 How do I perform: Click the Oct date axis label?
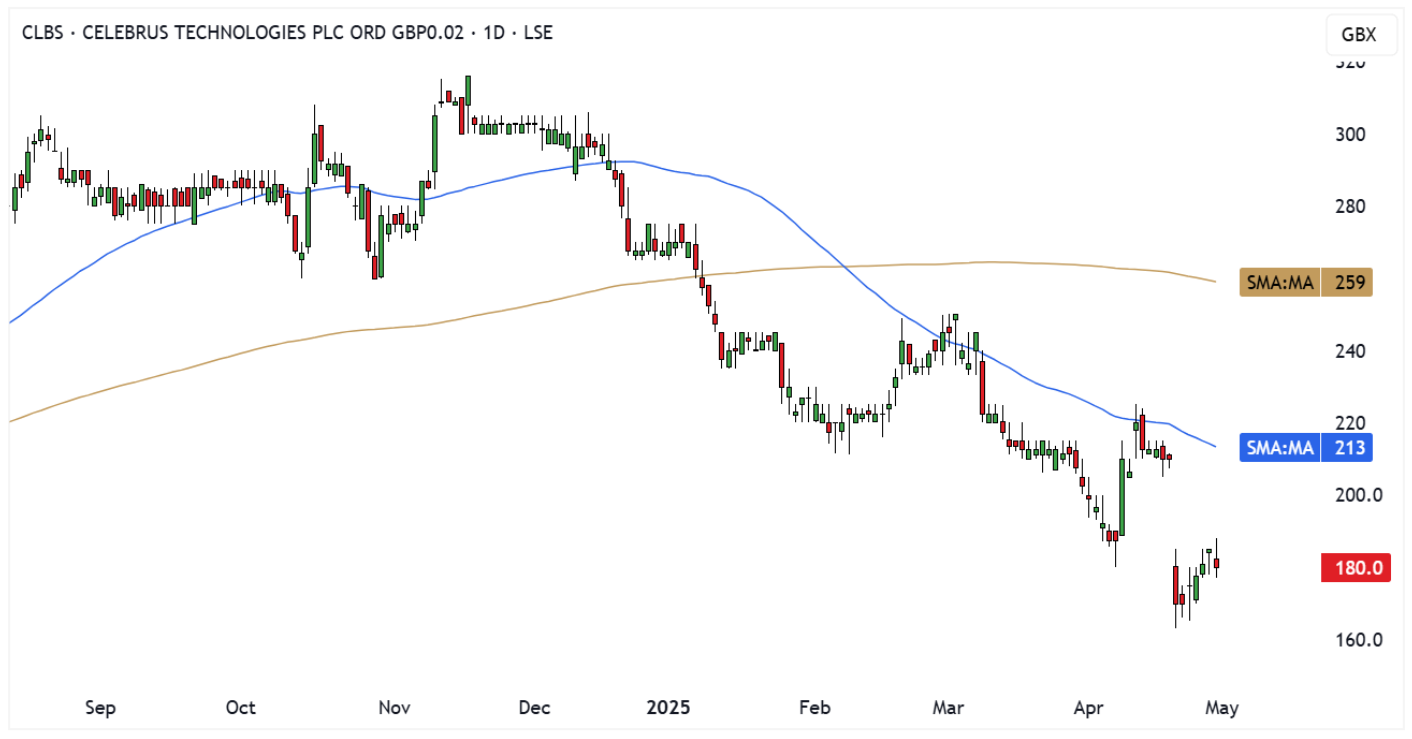240,708
